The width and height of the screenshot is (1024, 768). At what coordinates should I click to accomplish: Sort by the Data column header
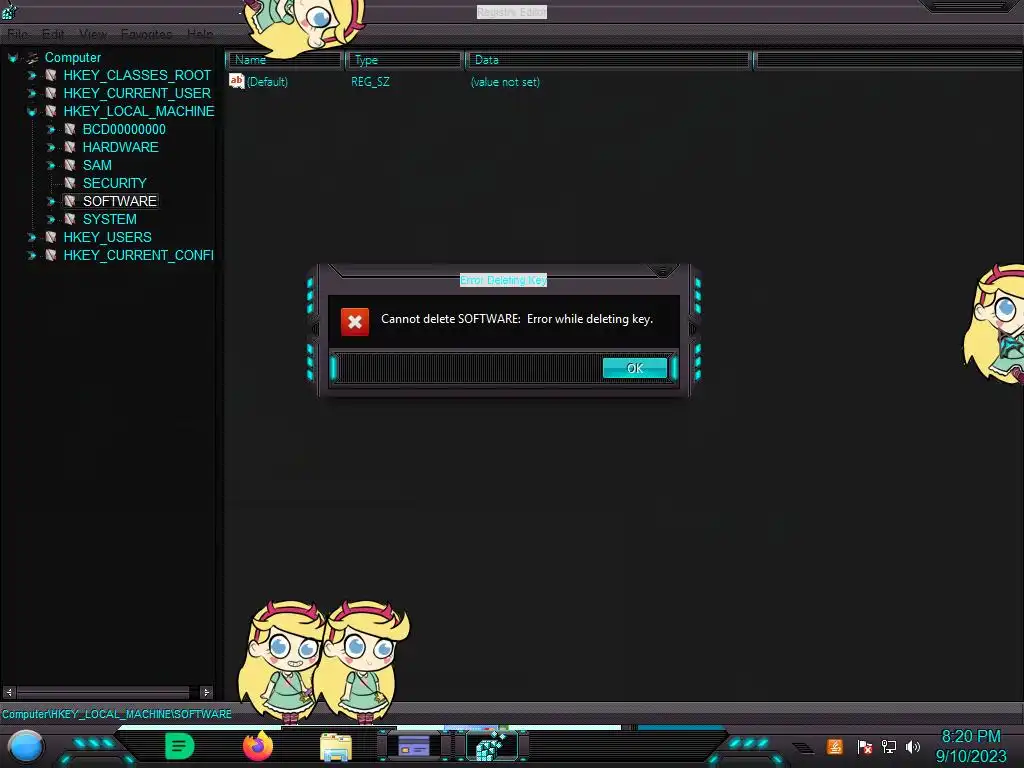[x=608, y=60]
